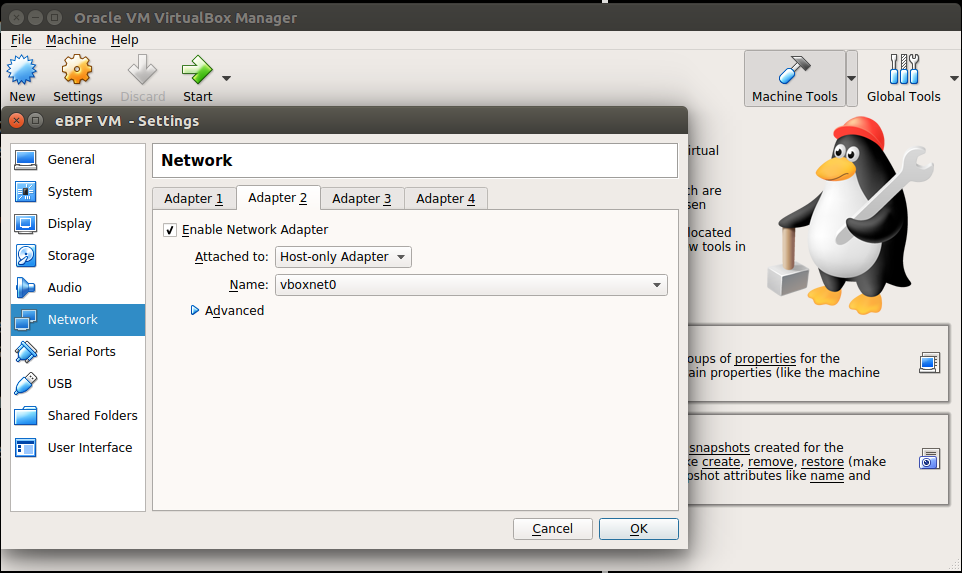Screen dimensions: 962x573
Task: Open the Attached to Host-only Adapter dropdown
Action: click(x=343, y=256)
